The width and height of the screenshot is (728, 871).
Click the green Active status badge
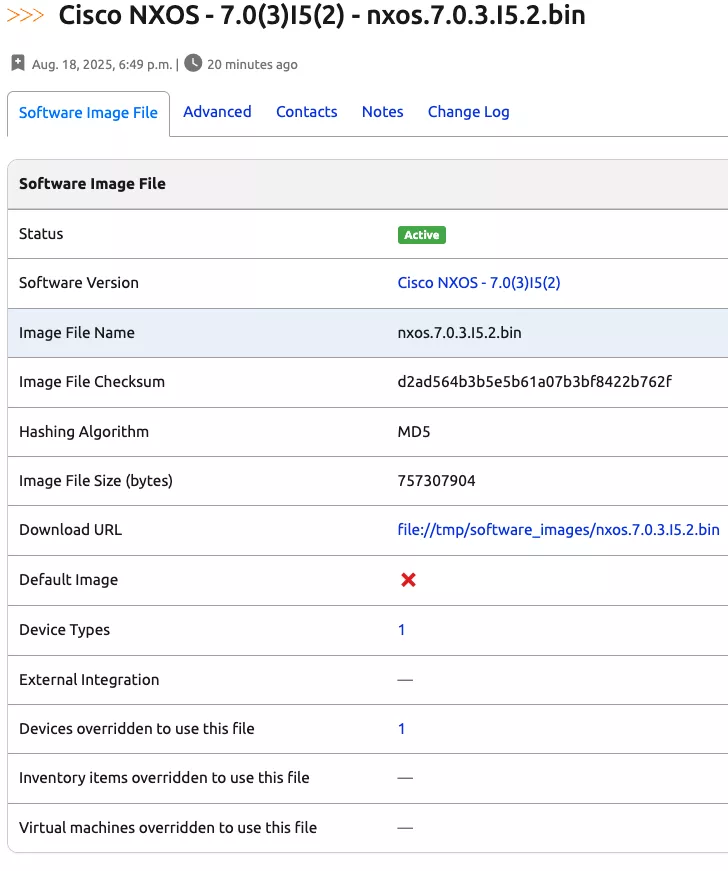pos(421,235)
